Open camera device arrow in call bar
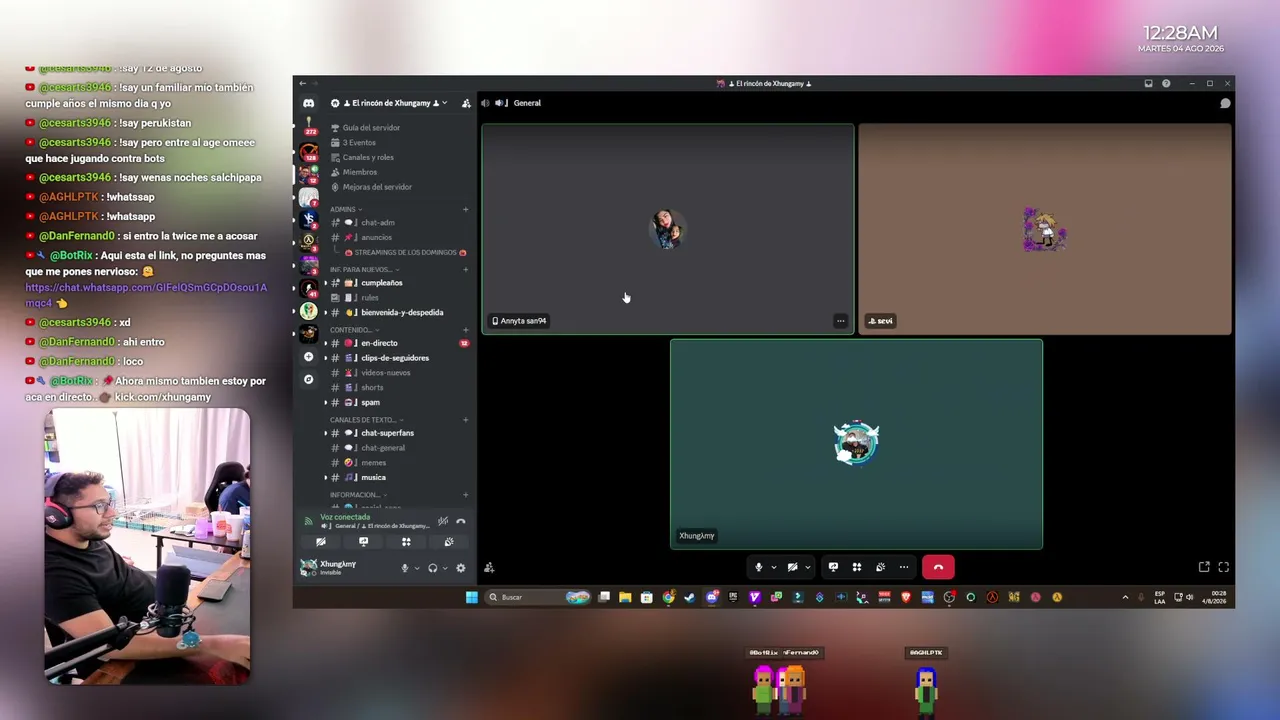The image size is (1280, 720). 807,567
